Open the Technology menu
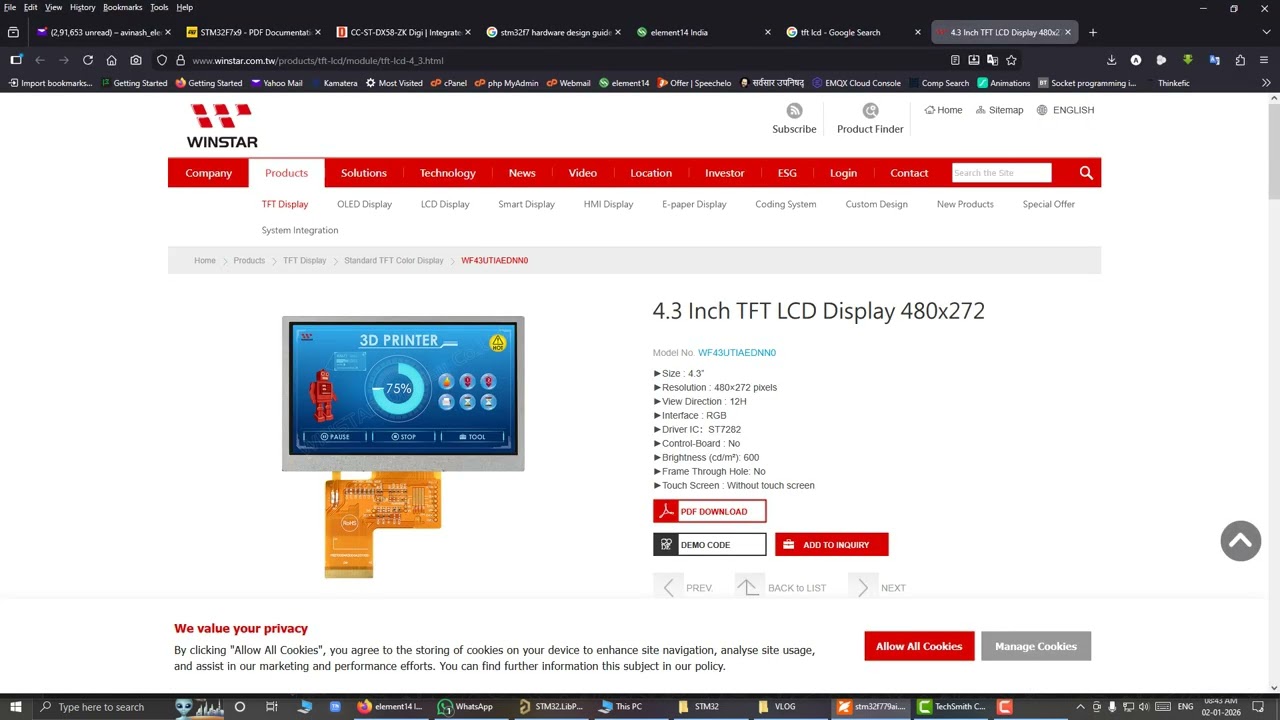 pos(447,173)
